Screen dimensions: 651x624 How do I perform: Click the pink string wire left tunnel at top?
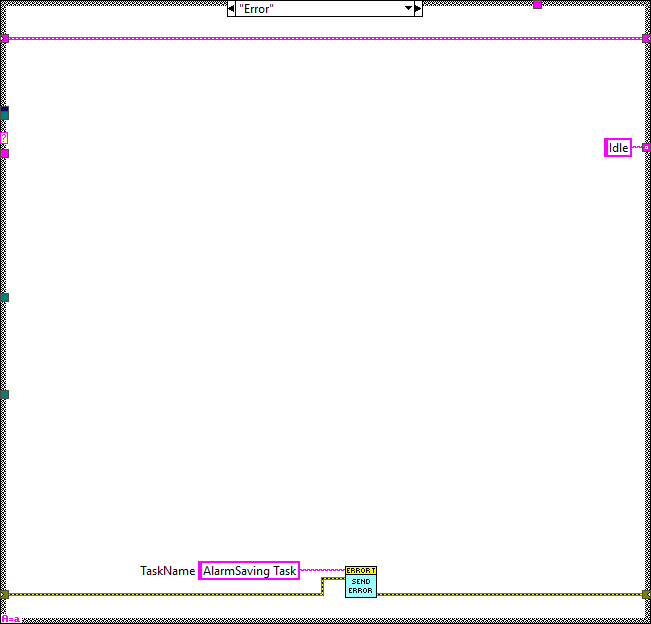click(x=5, y=39)
